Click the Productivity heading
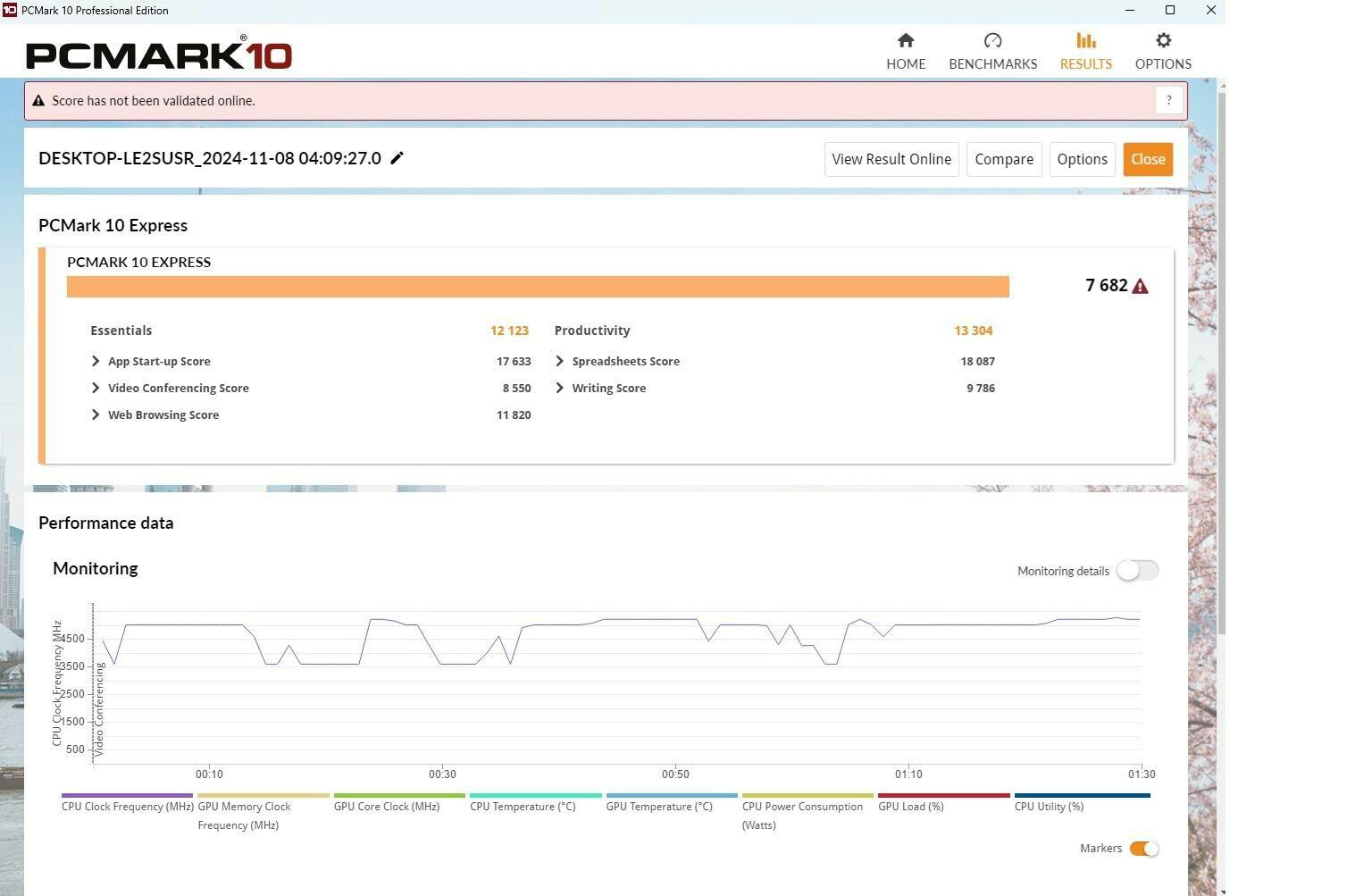The image size is (1372, 896). [592, 331]
